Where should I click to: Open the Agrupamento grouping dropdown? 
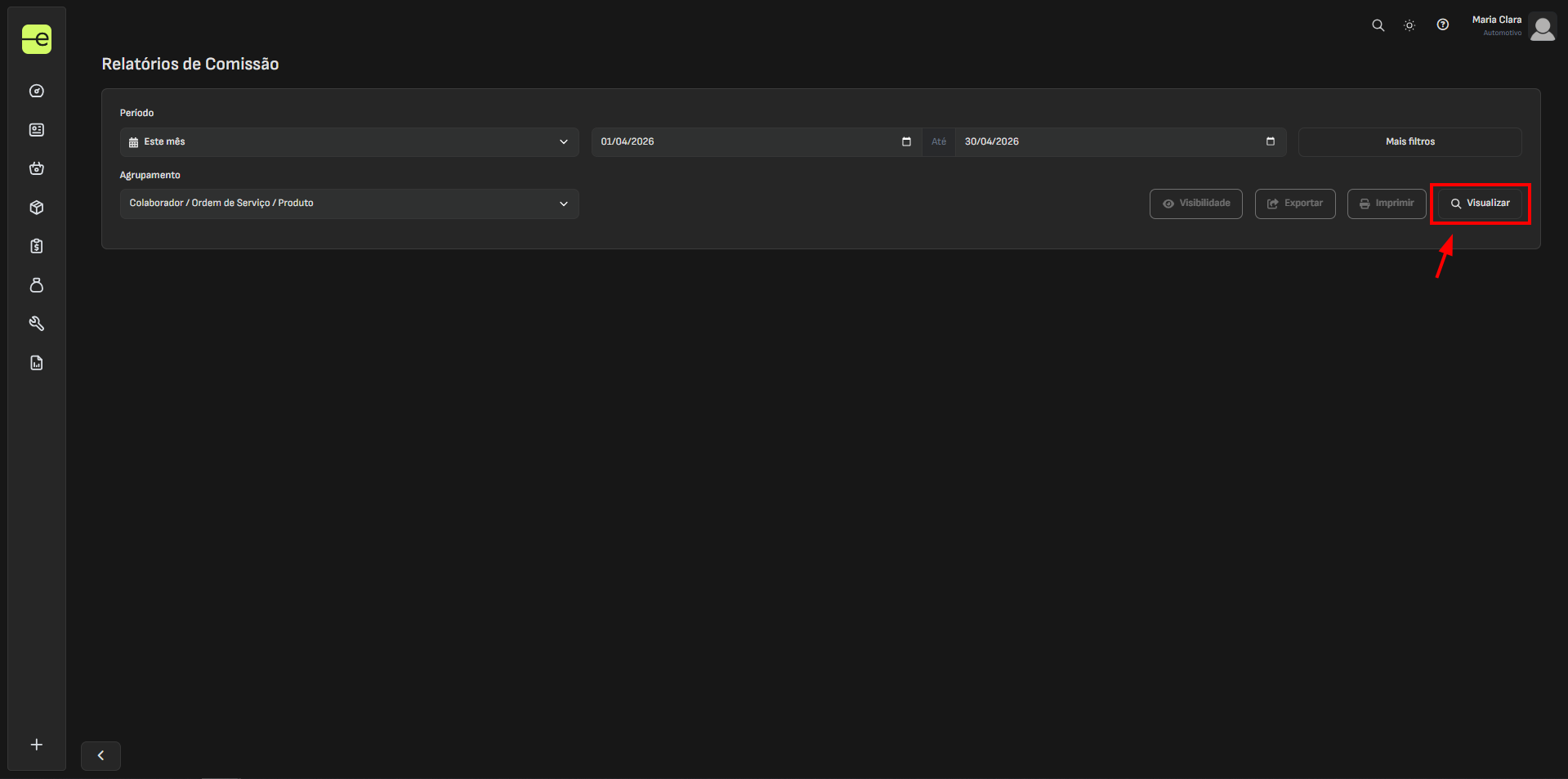349,204
